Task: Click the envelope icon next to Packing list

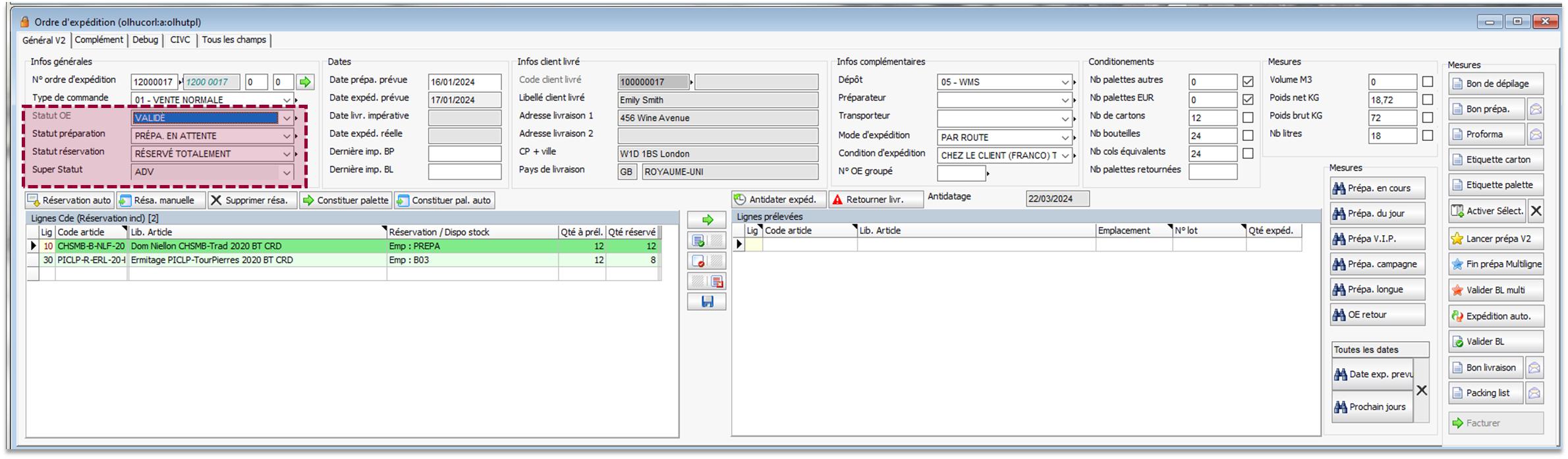Action: coord(1534,393)
